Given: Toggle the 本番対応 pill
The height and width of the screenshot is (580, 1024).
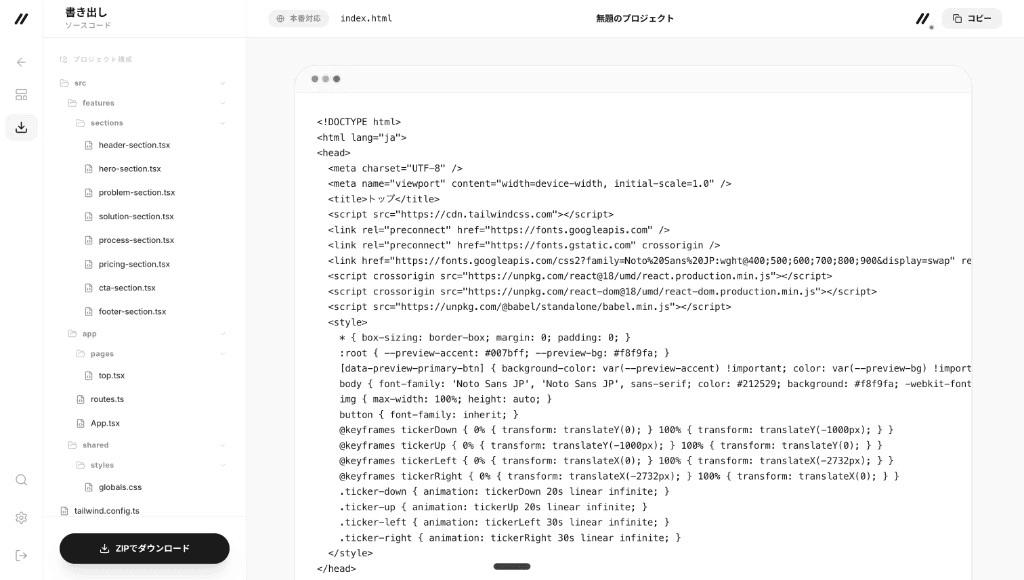Looking at the screenshot, I should click(x=298, y=18).
